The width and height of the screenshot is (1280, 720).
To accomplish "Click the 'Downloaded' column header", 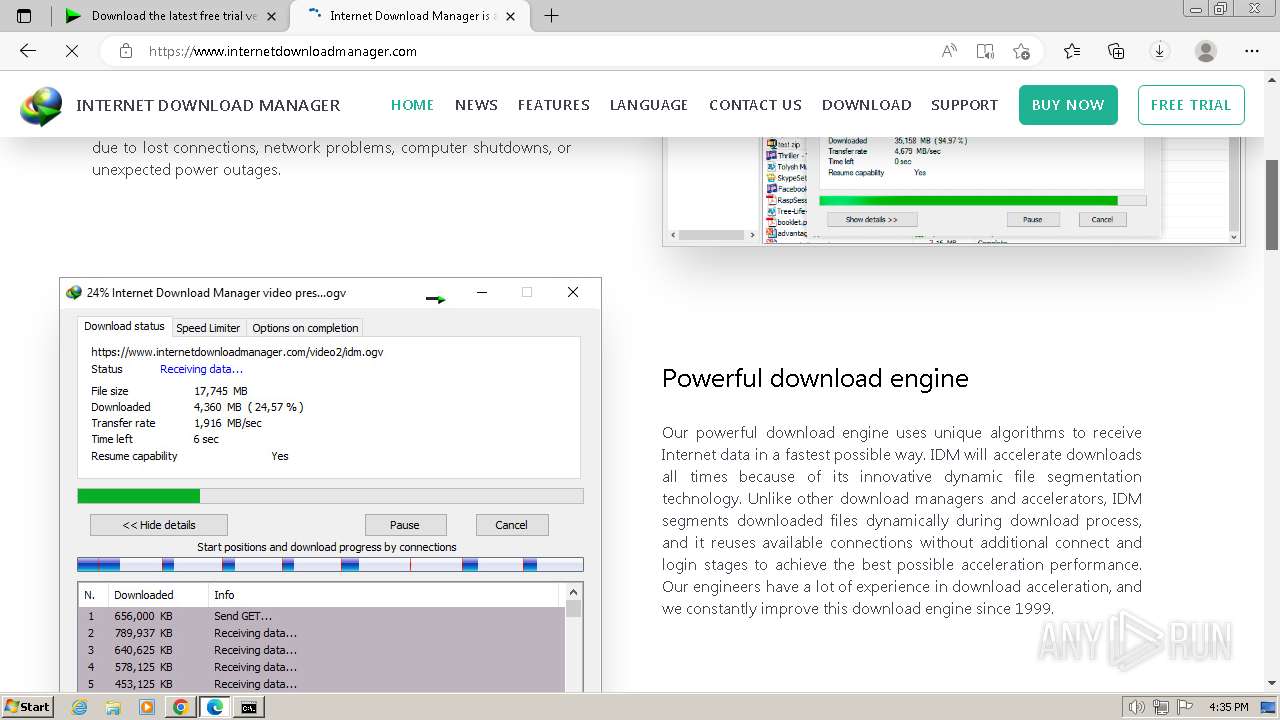I will 157,595.
